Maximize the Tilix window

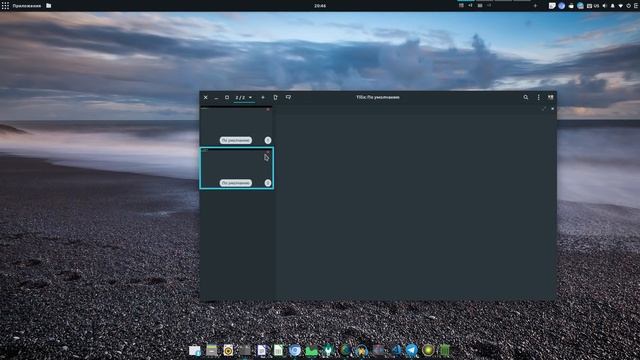pos(227,98)
